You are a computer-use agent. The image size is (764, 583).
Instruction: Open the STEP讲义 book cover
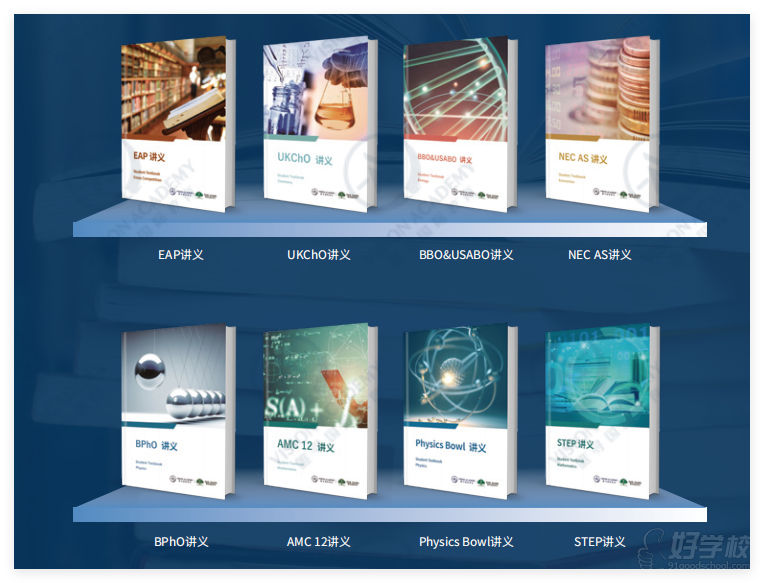tap(602, 412)
